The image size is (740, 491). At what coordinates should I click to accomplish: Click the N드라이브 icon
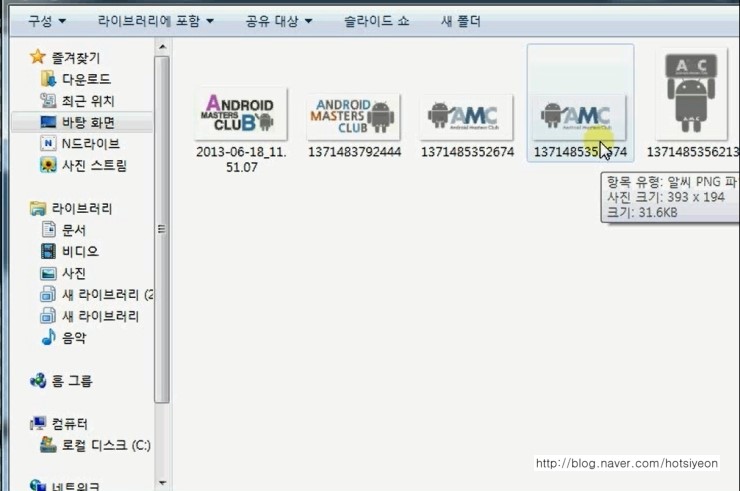(48, 143)
